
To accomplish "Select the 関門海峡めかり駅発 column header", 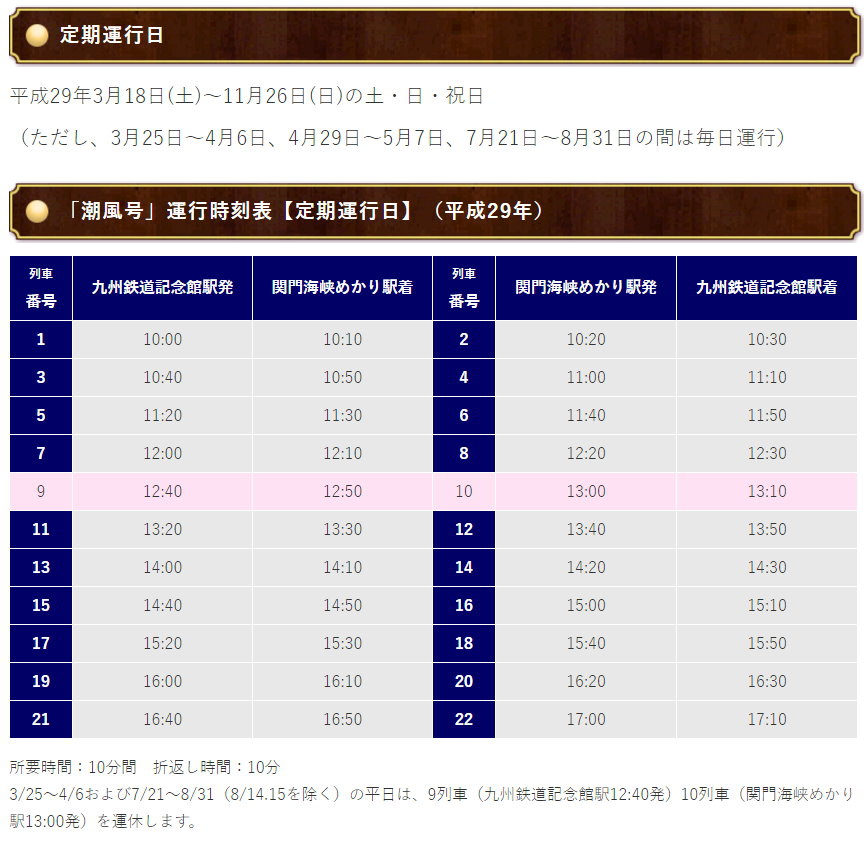I will 586,287.
